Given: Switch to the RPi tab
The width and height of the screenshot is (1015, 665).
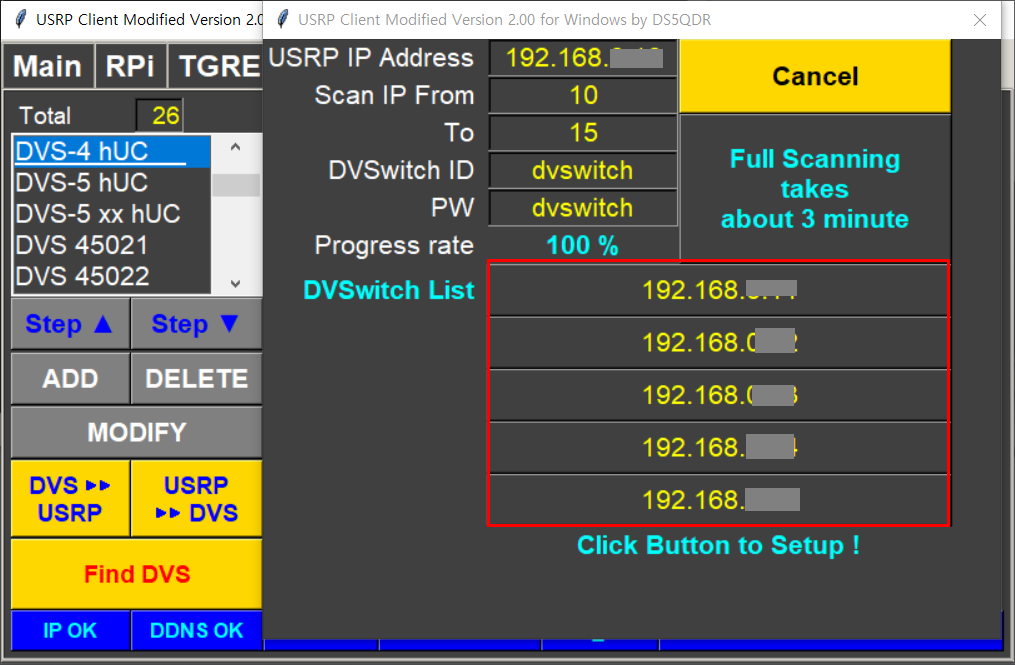Looking at the screenshot, I should (x=130, y=66).
